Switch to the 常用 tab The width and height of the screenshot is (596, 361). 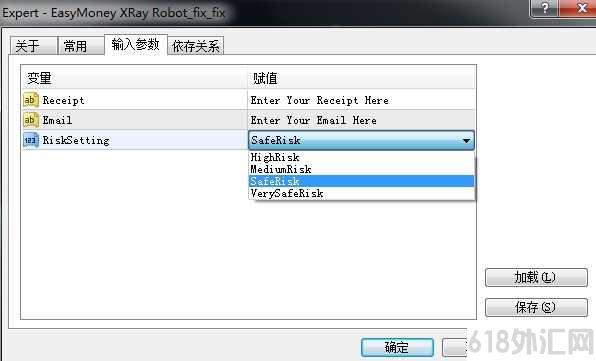point(81,46)
